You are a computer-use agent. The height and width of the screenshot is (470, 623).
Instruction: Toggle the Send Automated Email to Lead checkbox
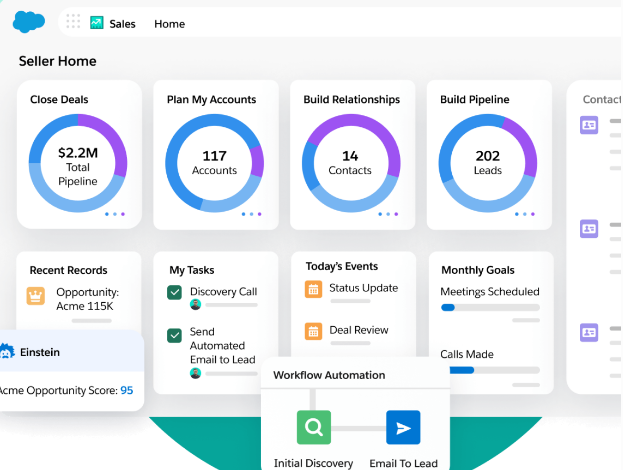[174, 334]
